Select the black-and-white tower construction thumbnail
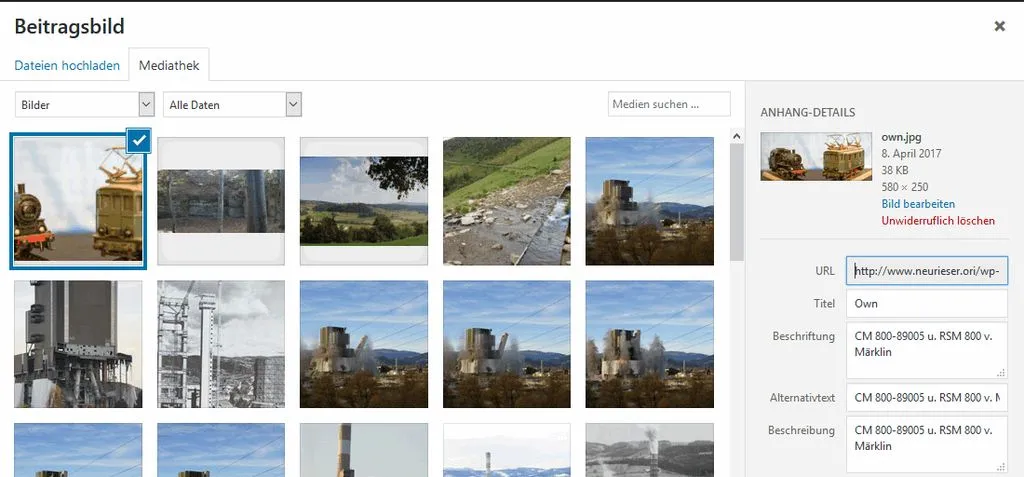The width and height of the screenshot is (1024, 477). (x=221, y=344)
